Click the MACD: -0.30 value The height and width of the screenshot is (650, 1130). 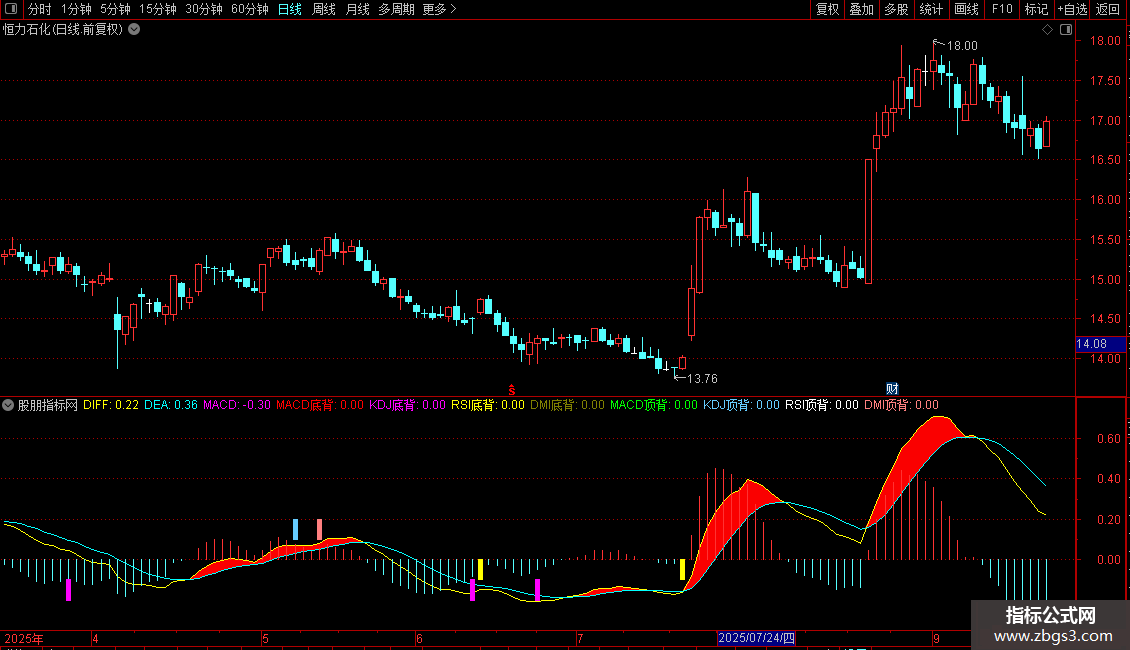(237, 405)
